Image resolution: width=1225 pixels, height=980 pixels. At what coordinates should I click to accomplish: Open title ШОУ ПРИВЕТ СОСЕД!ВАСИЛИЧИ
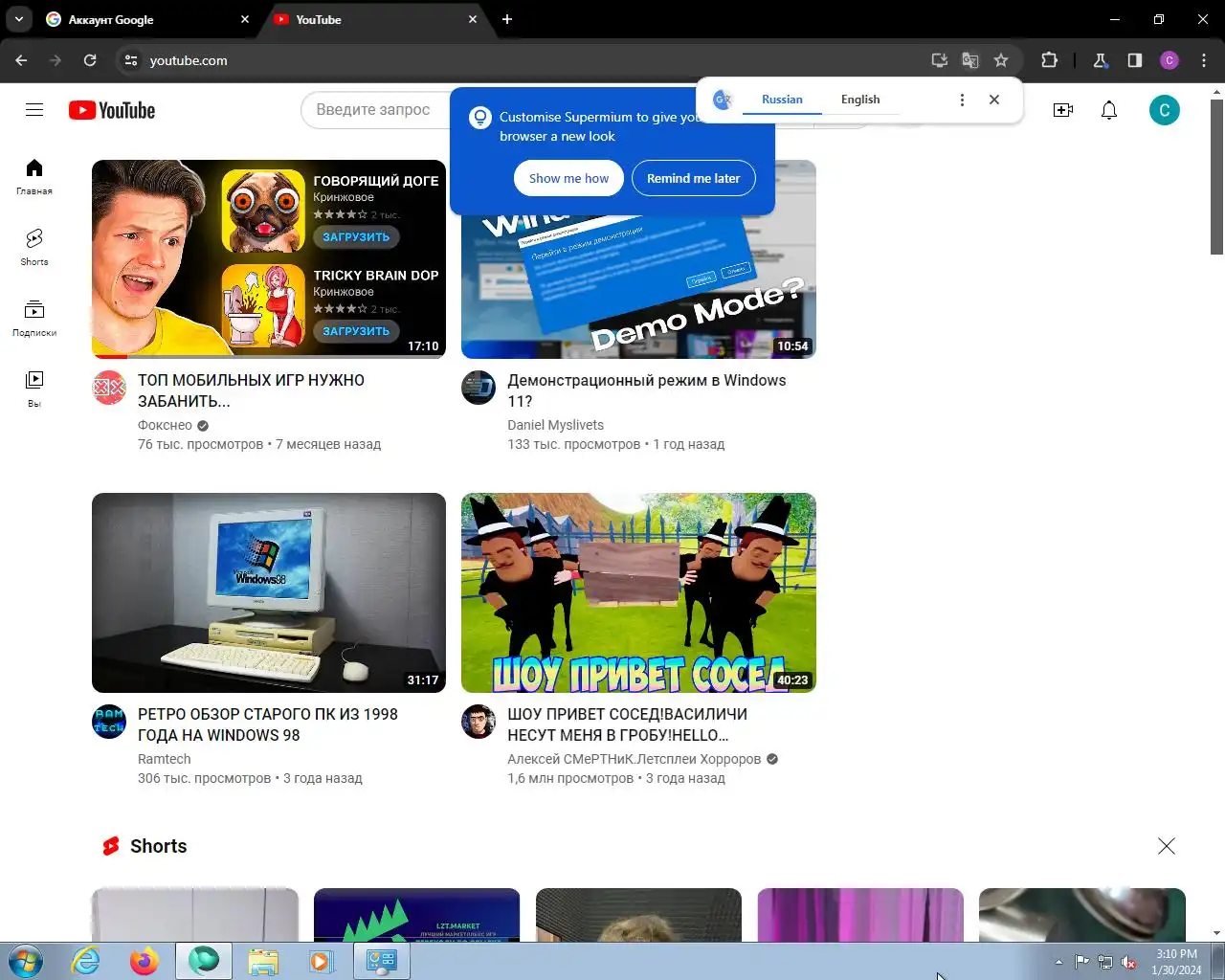(627, 724)
